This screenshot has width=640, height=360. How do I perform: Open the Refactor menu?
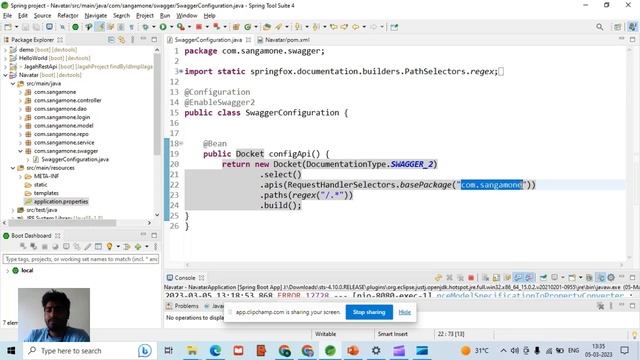(68, 16)
